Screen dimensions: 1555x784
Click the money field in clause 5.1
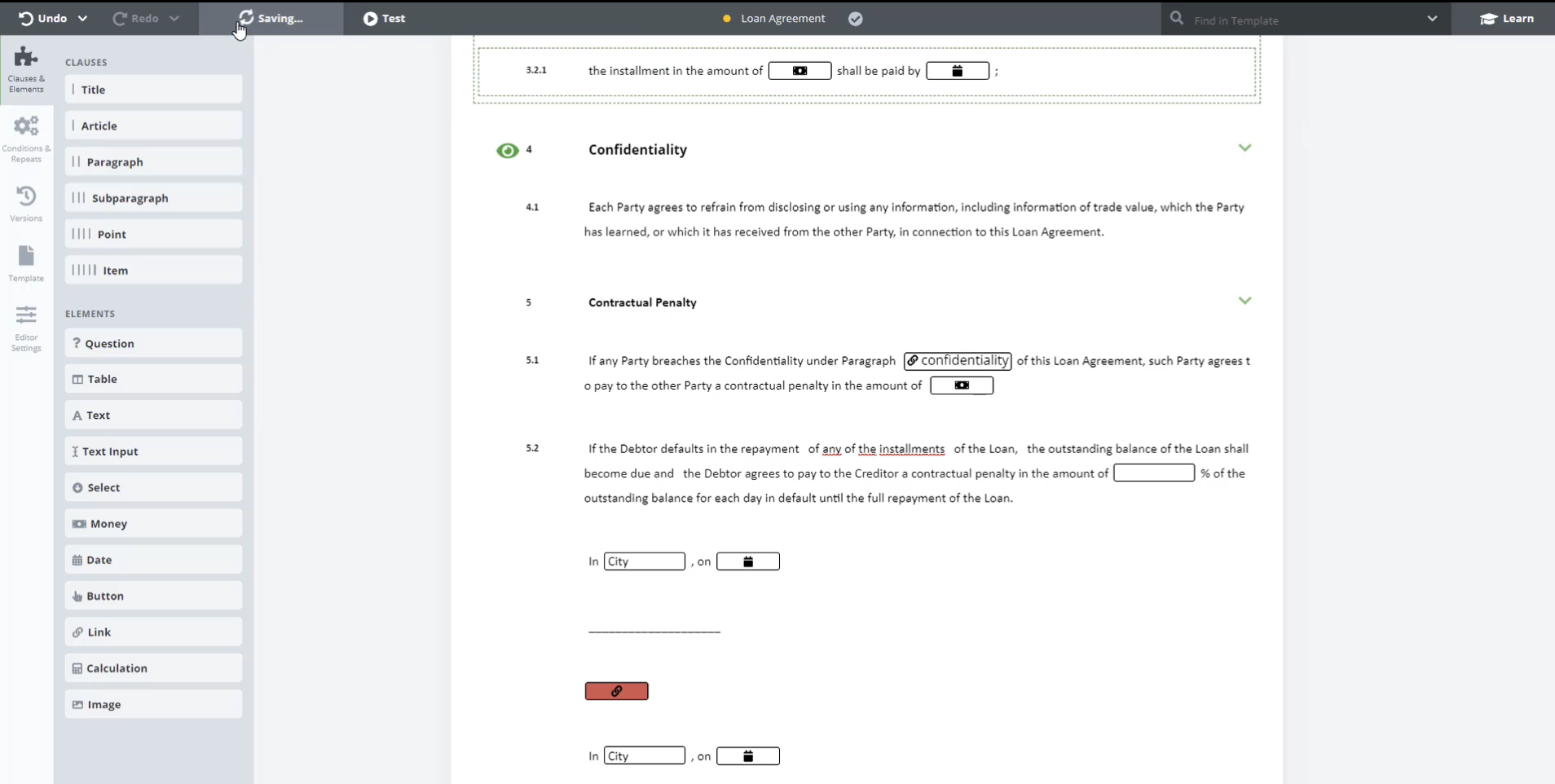click(962, 385)
